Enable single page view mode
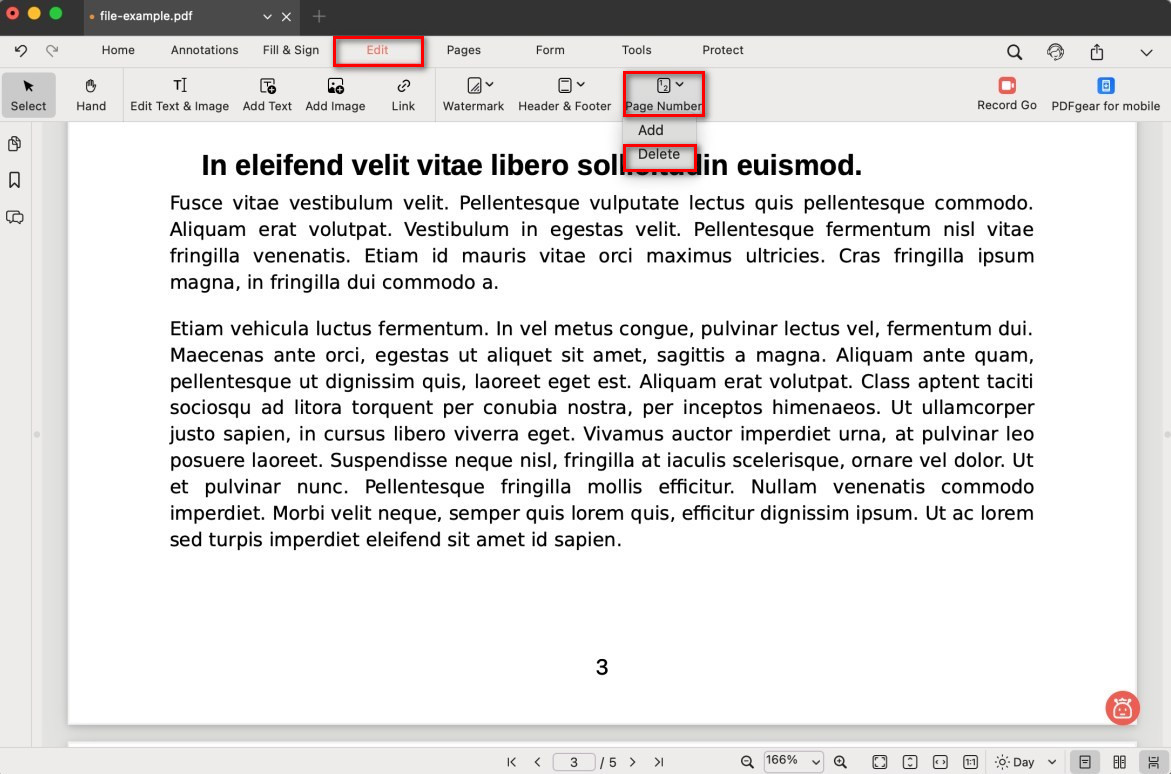This screenshot has height=774, width=1171. [1084, 762]
